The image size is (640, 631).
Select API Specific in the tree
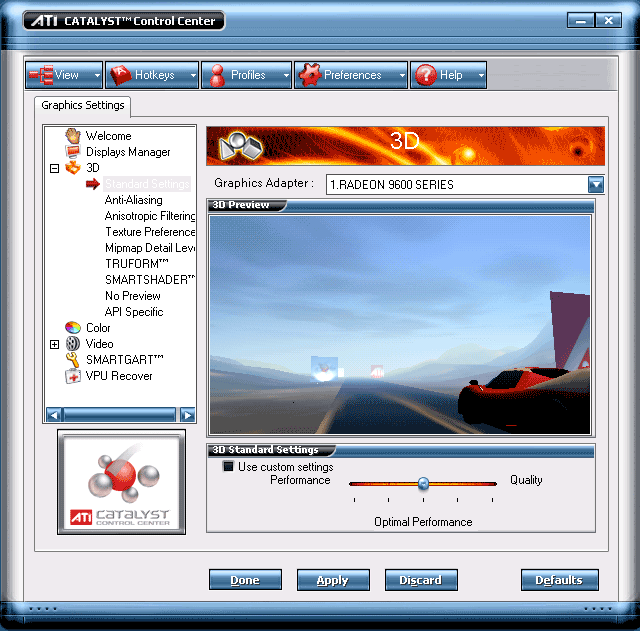pos(134,312)
